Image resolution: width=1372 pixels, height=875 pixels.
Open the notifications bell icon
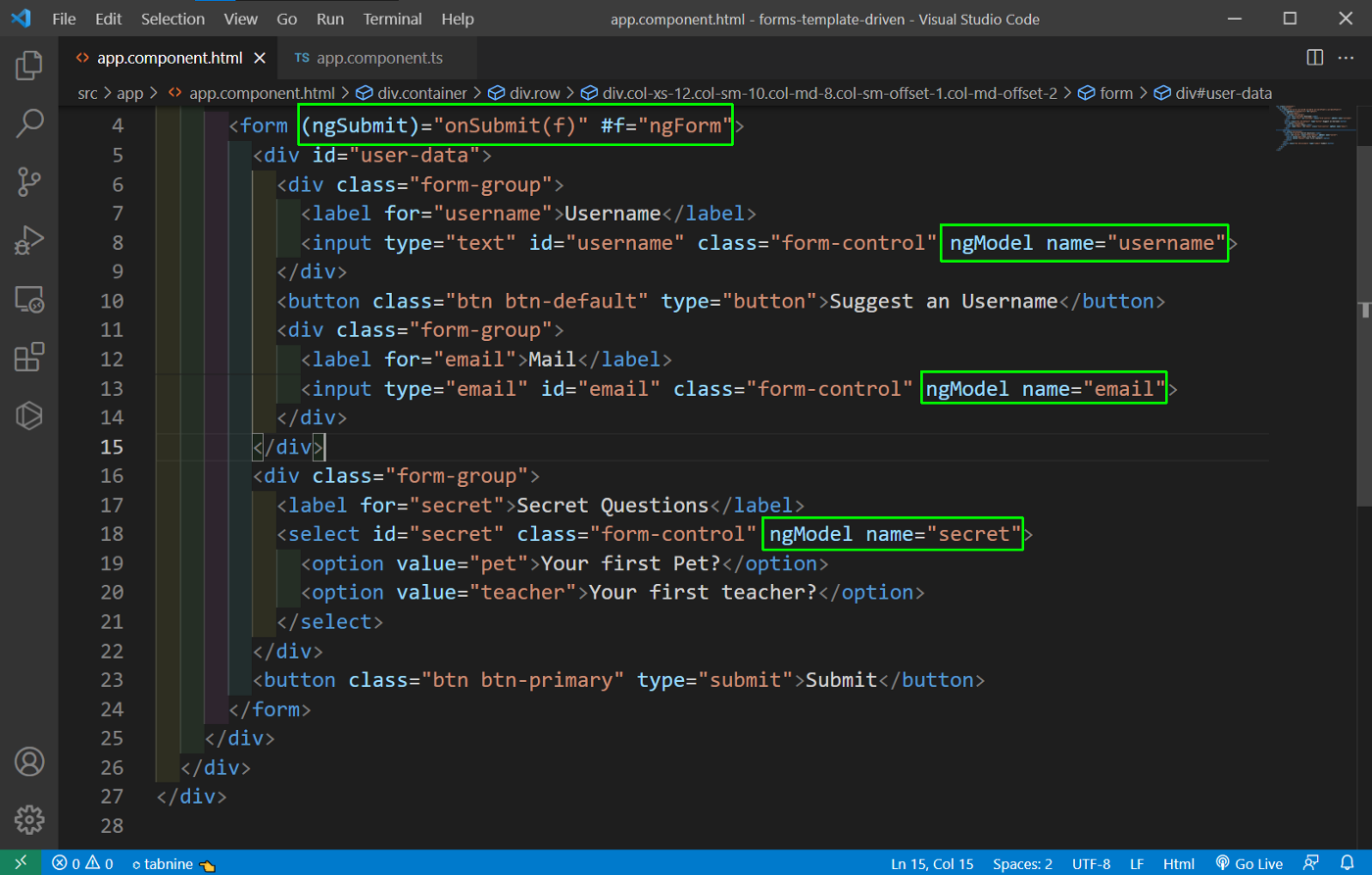(x=1347, y=863)
